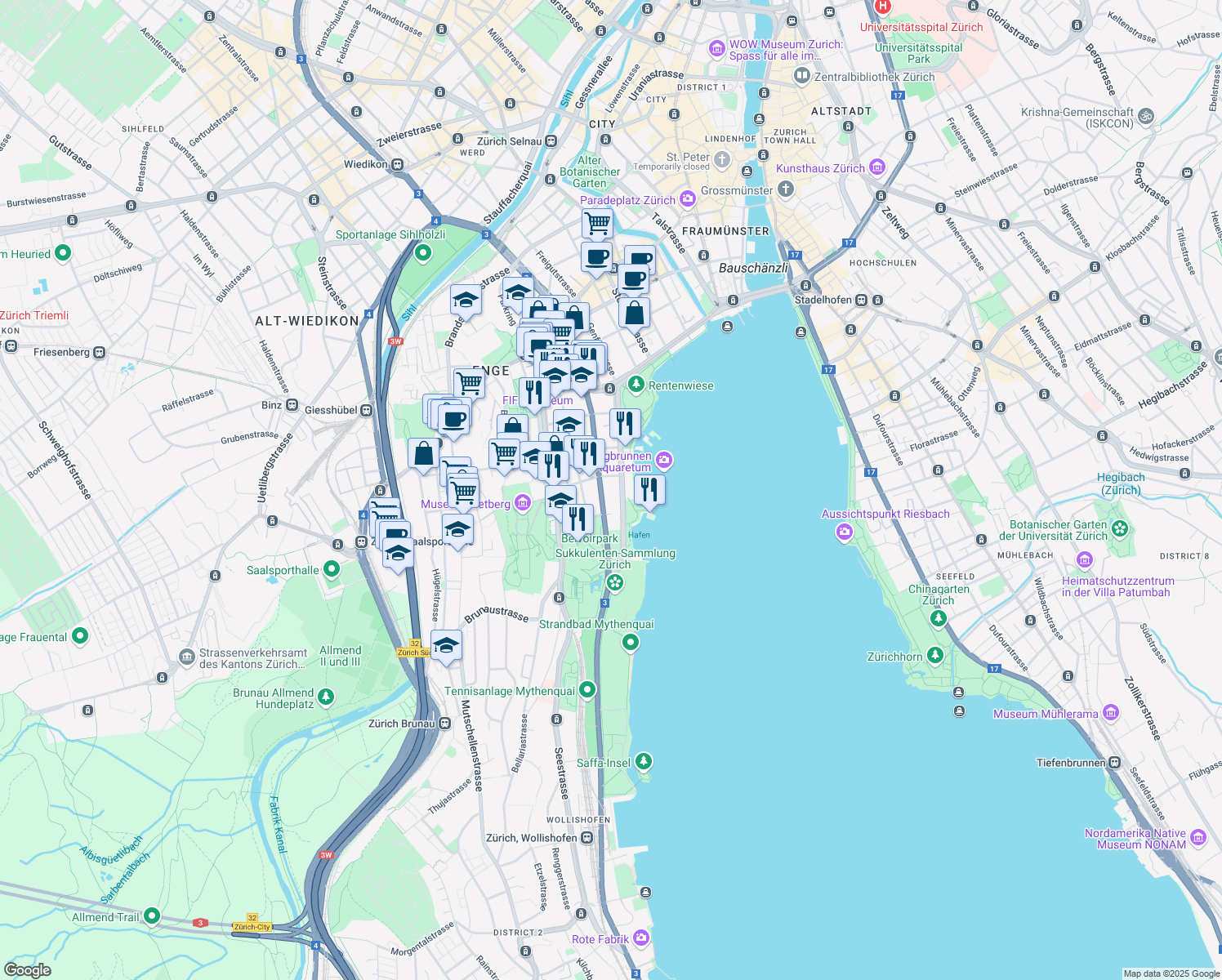The height and width of the screenshot is (980, 1222).
Task: Open the Heimatschutzzentrum Villa Patumbah pin
Action: point(1084,560)
